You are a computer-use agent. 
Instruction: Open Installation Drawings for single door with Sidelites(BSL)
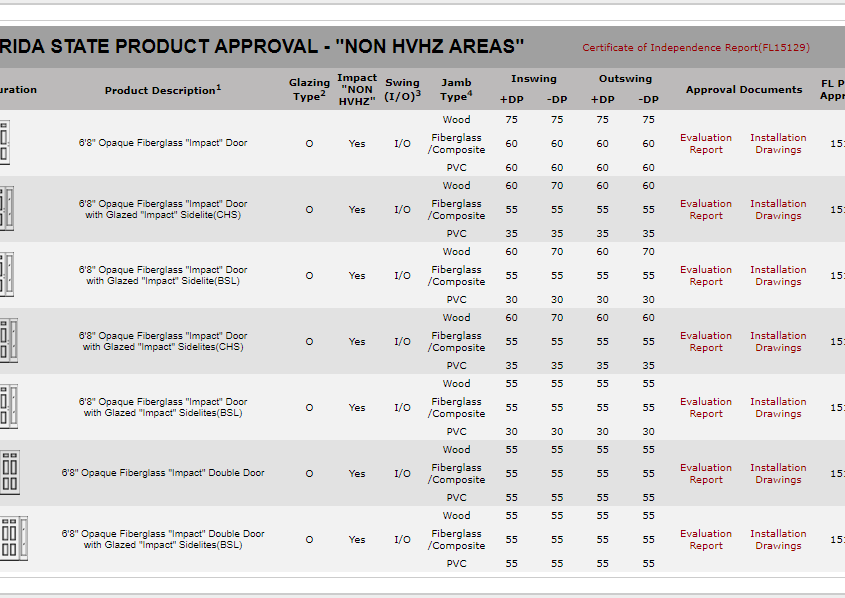click(778, 407)
